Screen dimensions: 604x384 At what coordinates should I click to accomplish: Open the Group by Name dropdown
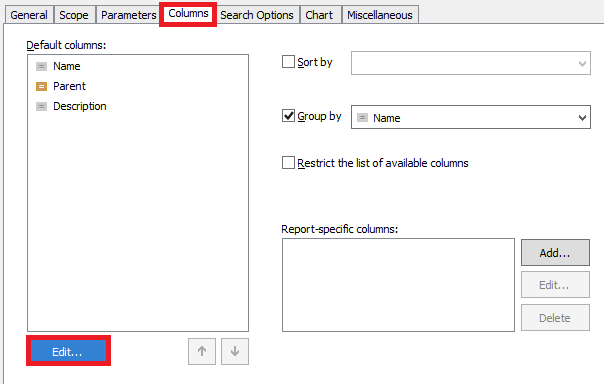(471, 117)
